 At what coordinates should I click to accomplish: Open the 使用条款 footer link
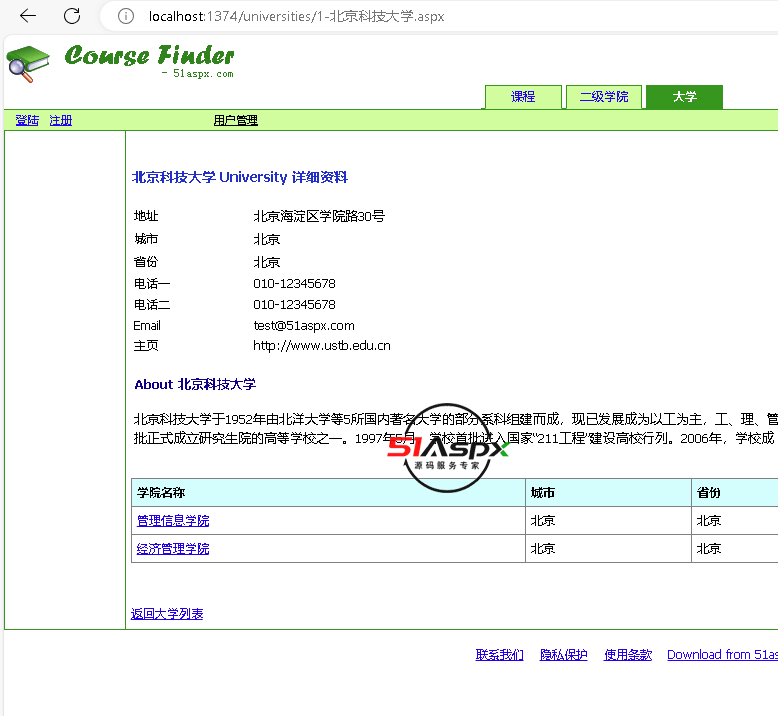coord(628,654)
